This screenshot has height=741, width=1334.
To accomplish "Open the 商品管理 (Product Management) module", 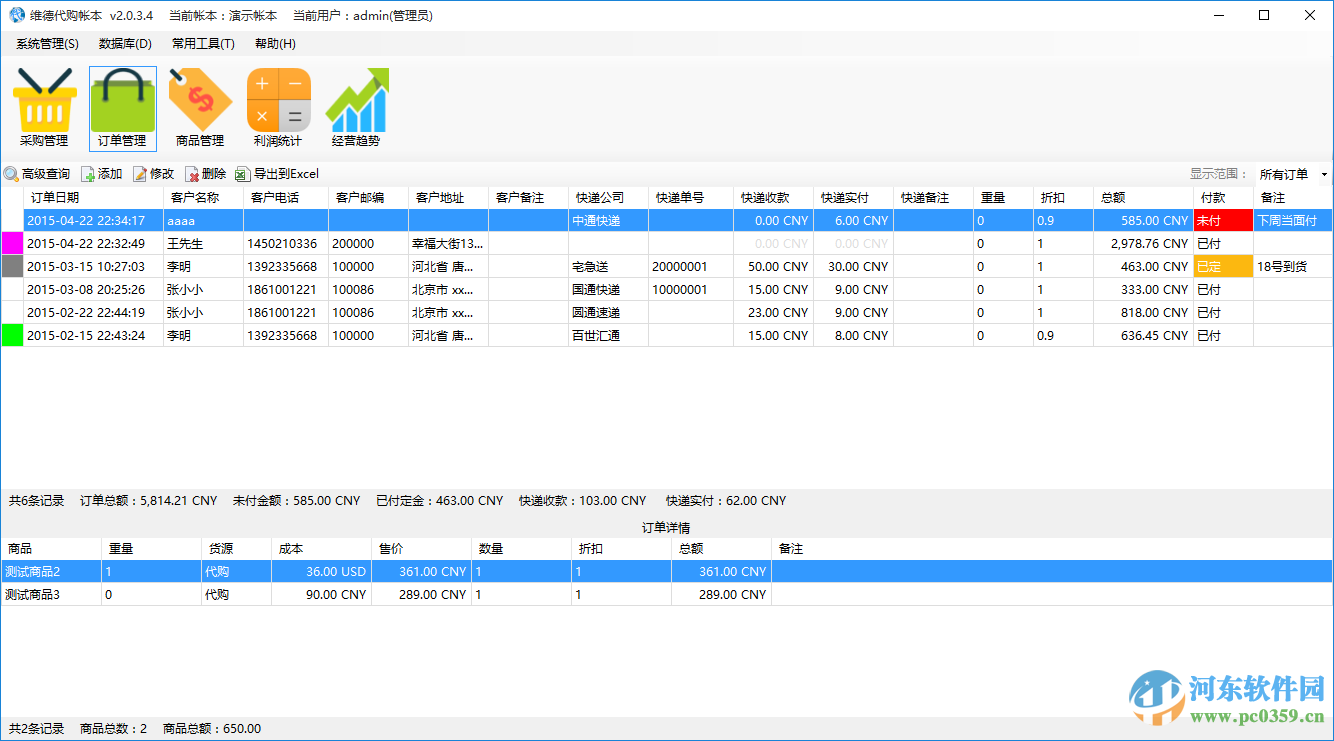I will 200,105.
